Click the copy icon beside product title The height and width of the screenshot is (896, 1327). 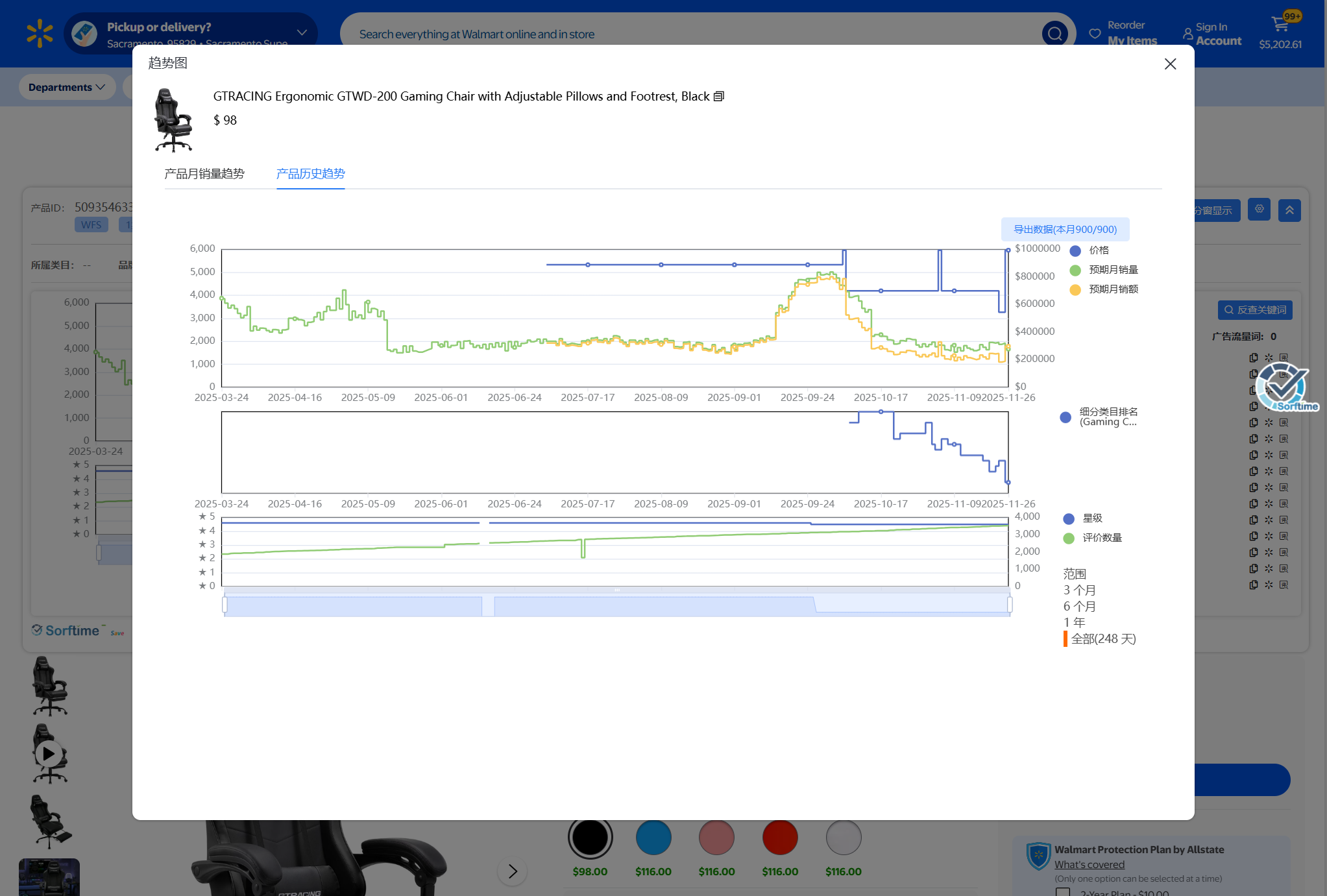coord(719,97)
